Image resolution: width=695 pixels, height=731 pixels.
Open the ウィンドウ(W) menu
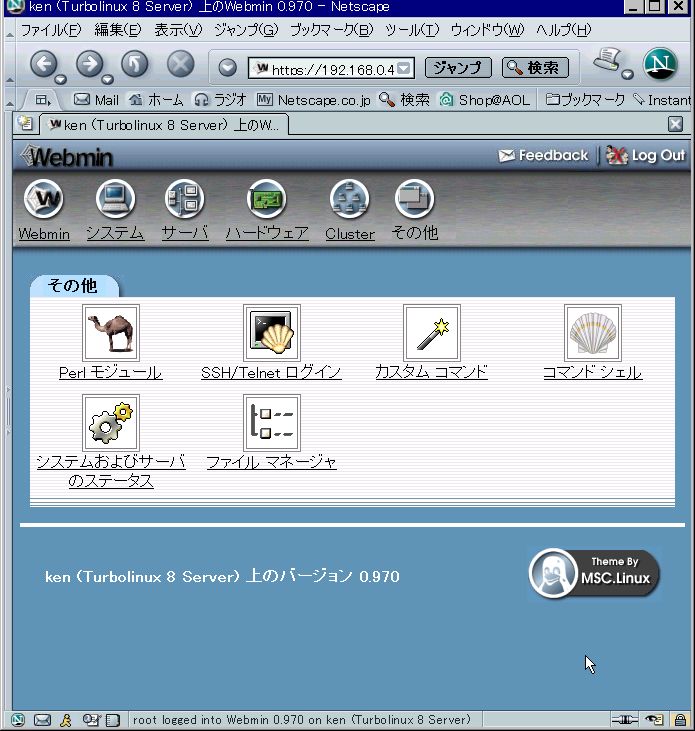point(487,30)
